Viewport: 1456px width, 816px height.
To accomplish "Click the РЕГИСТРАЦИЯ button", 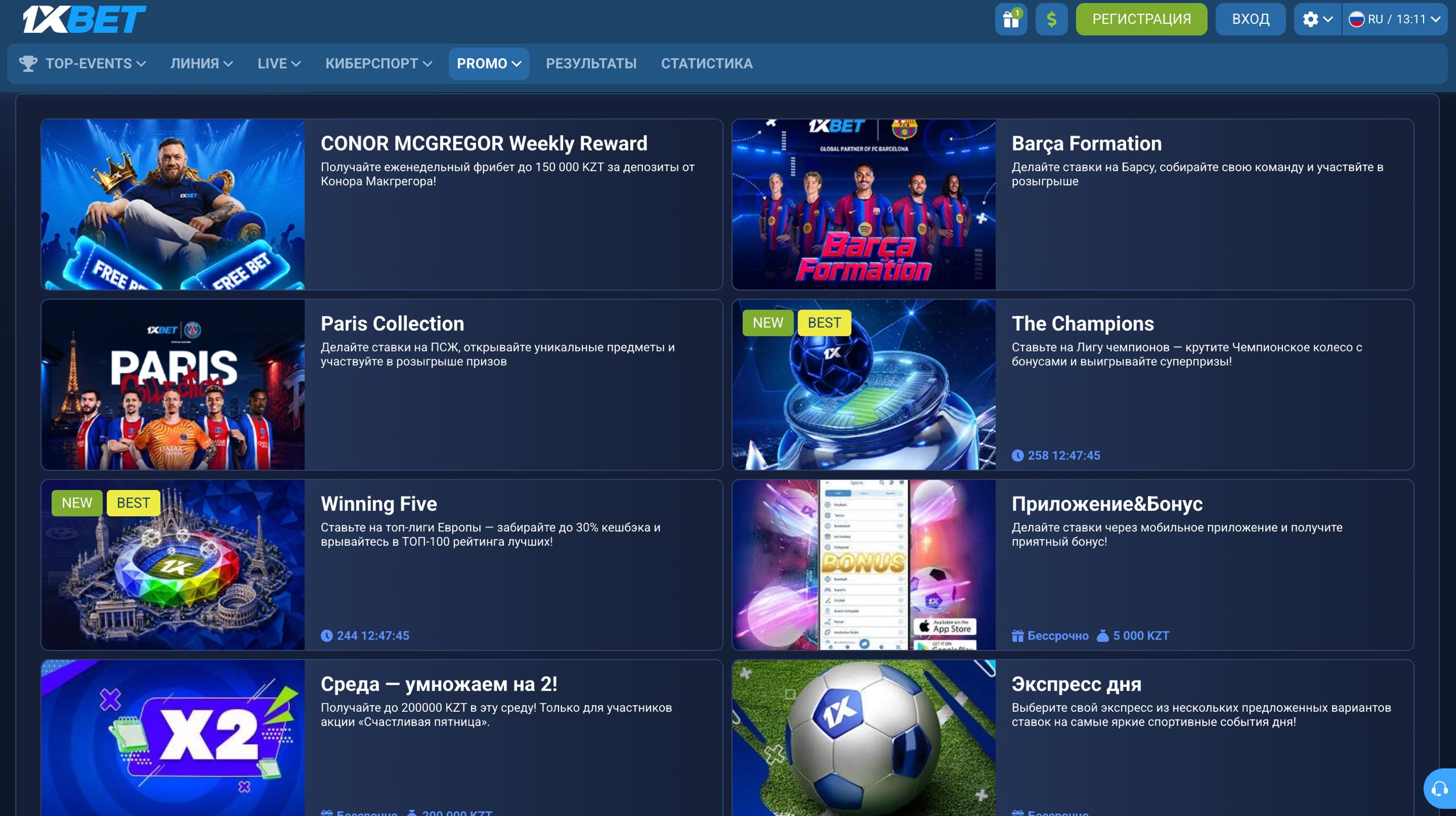I will pyautogui.click(x=1141, y=19).
